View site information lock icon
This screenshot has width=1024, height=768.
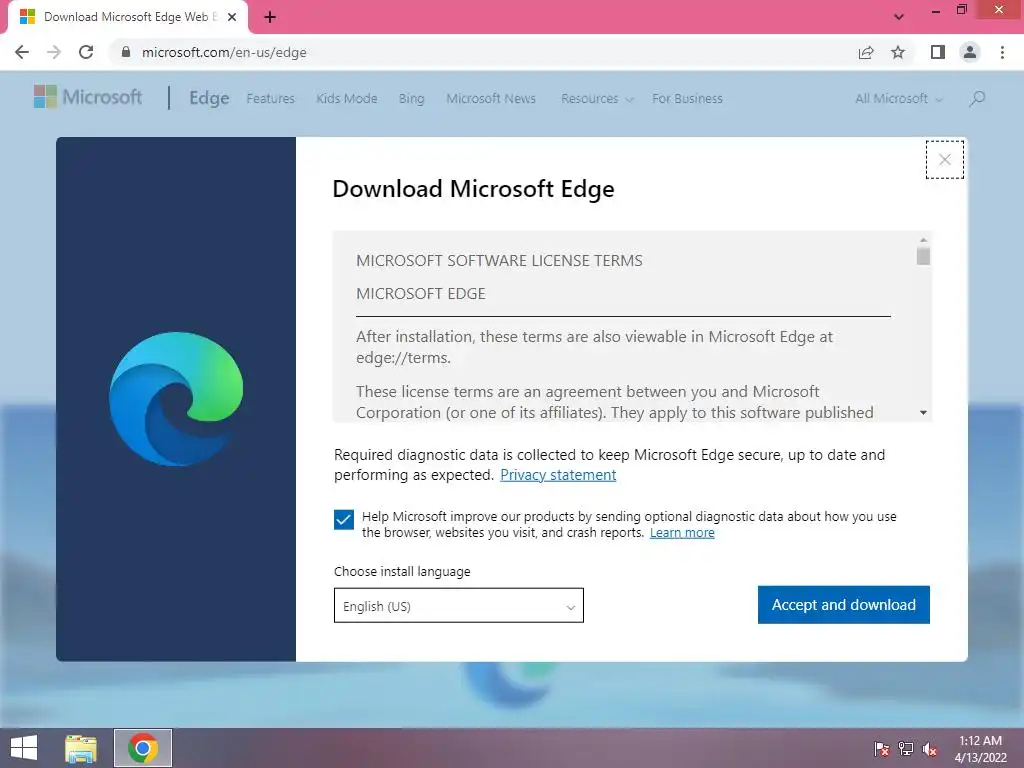[x=126, y=52]
